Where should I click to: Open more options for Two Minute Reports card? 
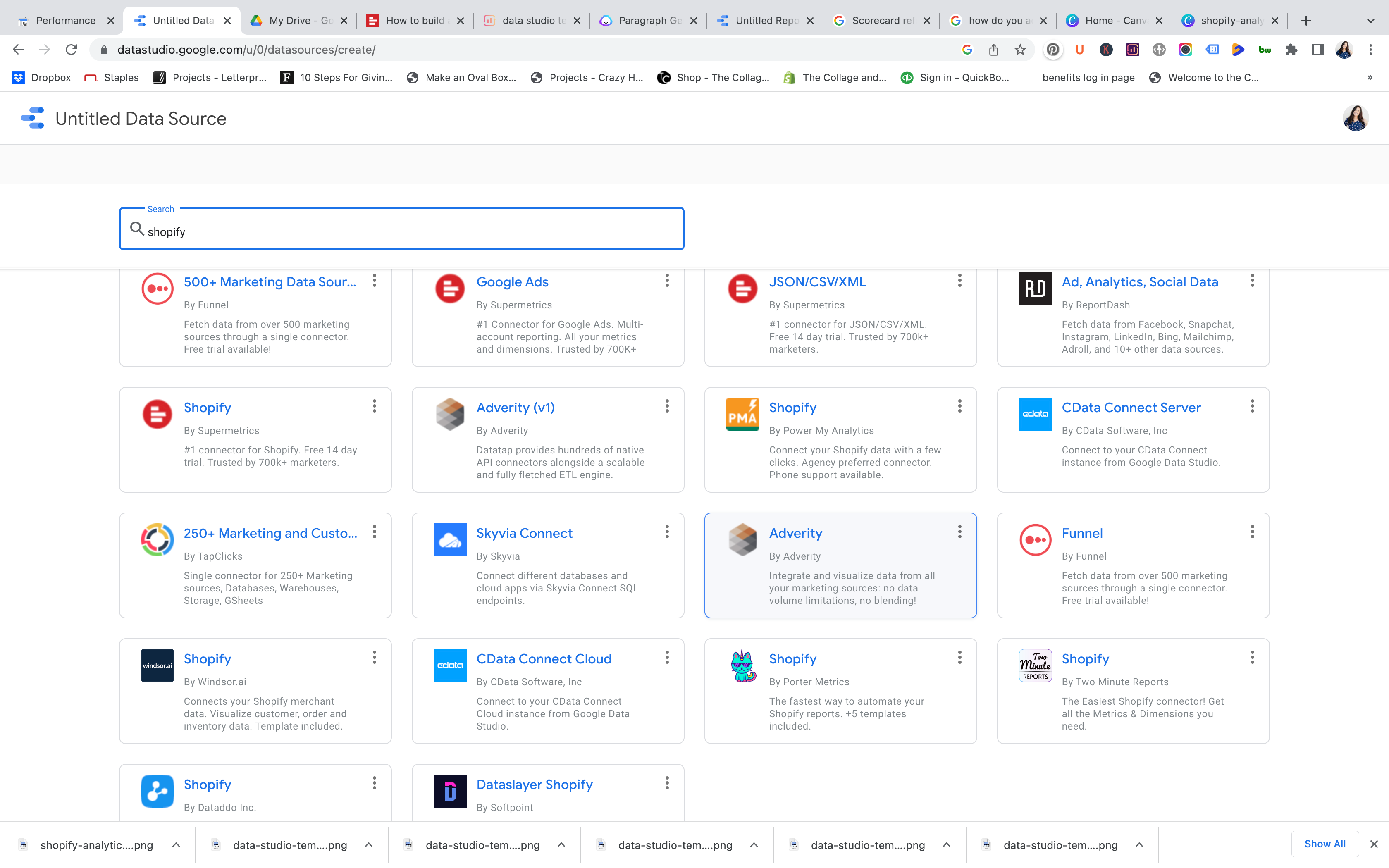[1253, 658]
